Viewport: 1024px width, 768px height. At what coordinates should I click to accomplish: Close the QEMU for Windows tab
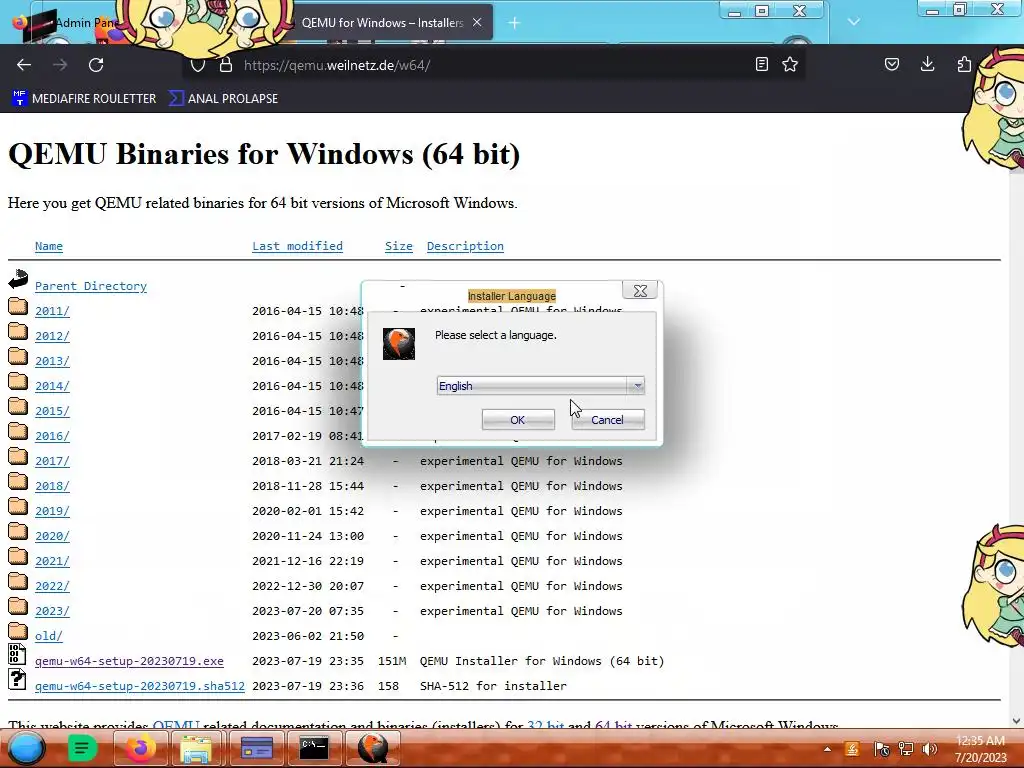pos(477,22)
